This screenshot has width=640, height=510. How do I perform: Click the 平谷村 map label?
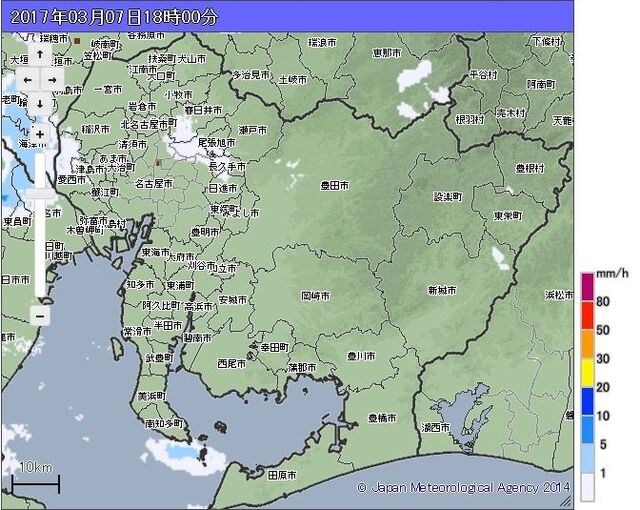[x=484, y=75]
